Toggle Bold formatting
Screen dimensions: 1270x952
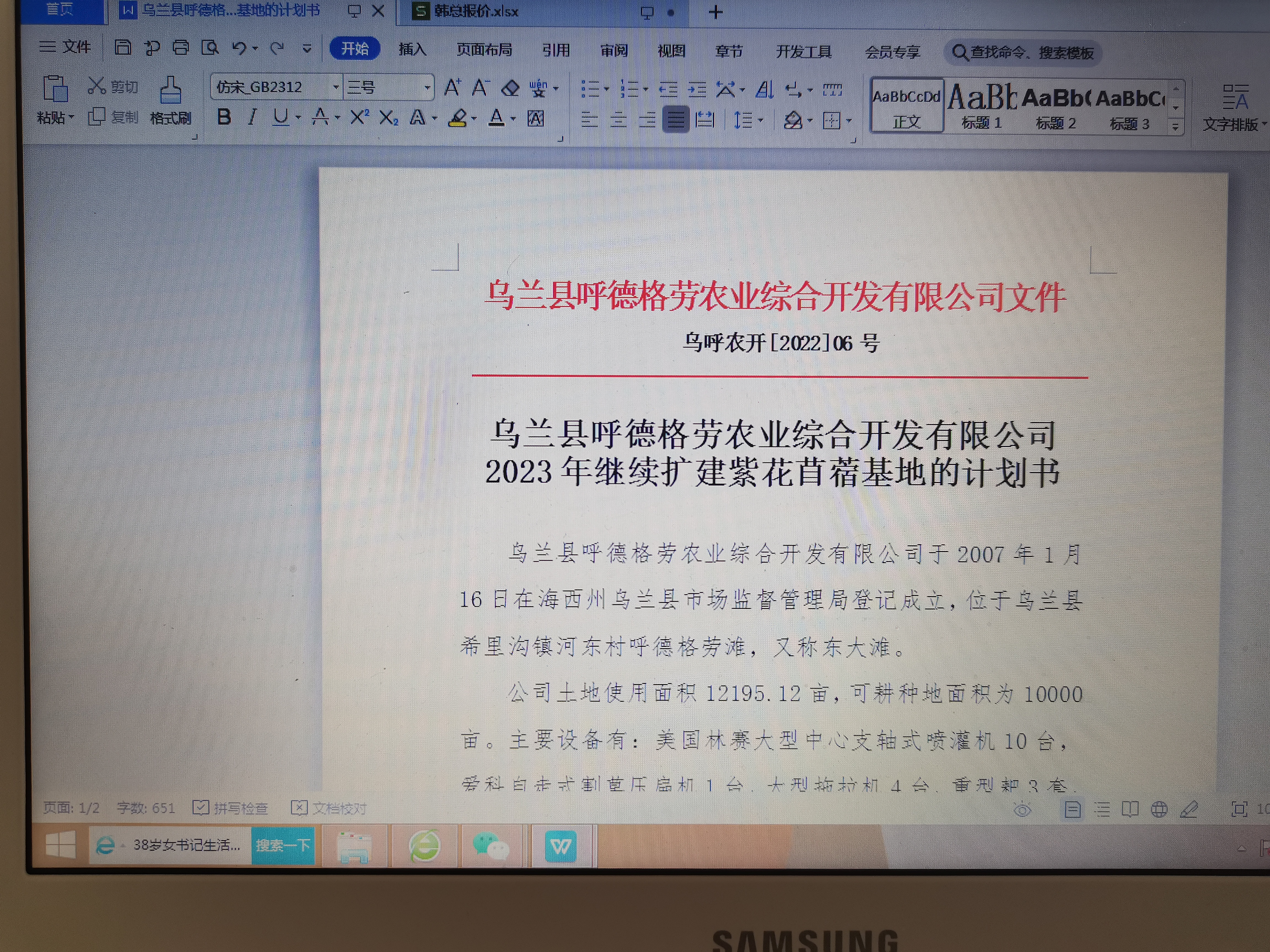pos(224,117)
